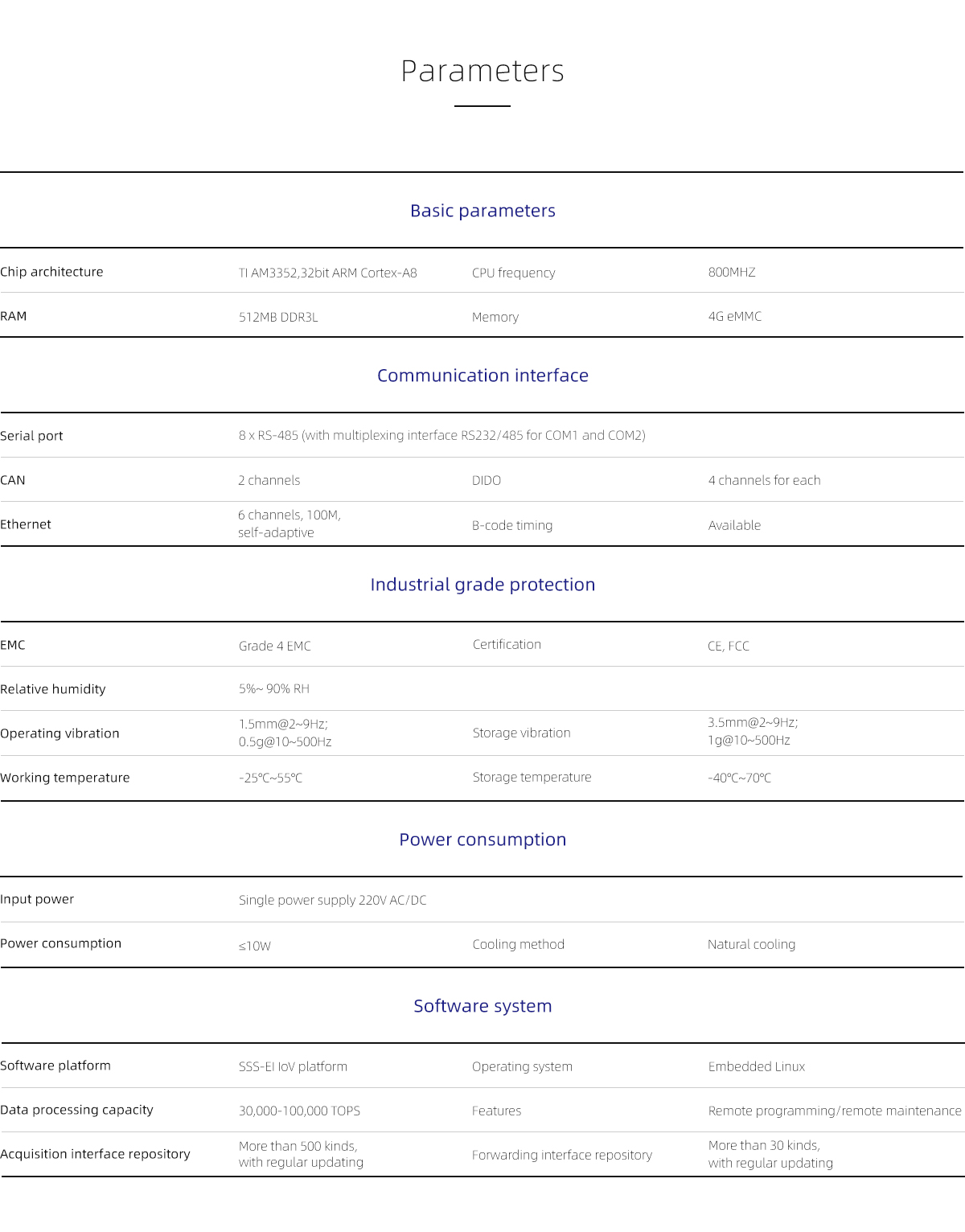Click the Parameters page title

click(482, 71)
